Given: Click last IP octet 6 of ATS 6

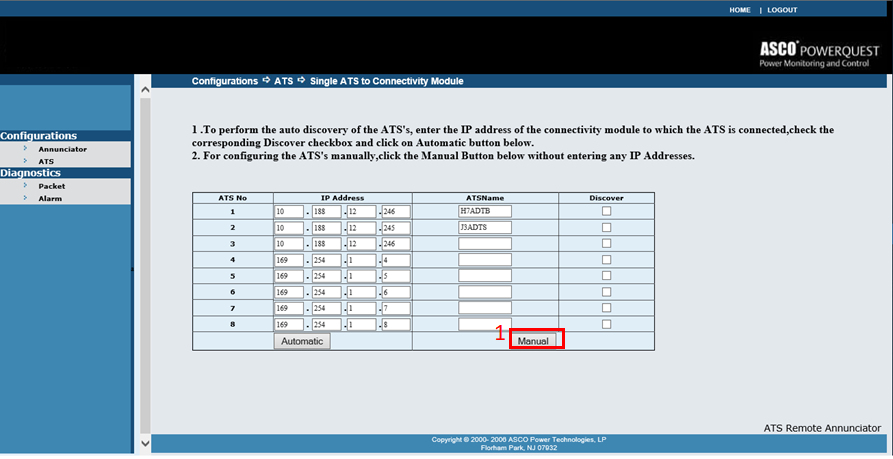Looking at the screenshot, I should point(396,292).
